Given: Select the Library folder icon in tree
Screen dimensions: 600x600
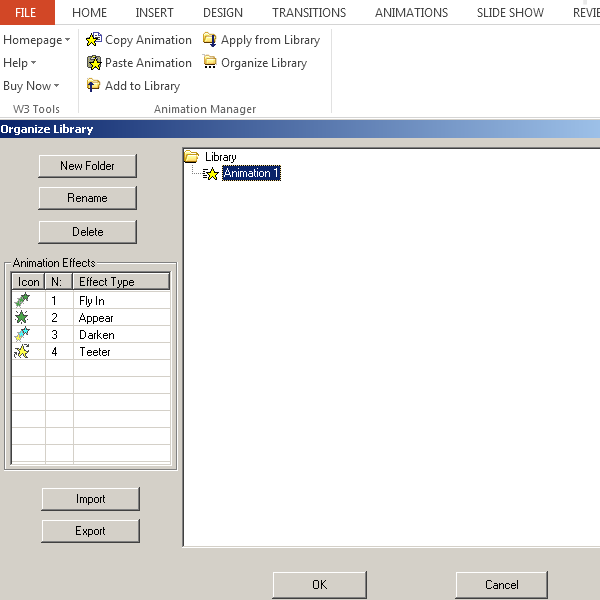Looking at the screenshot, I should coord(191,157).
